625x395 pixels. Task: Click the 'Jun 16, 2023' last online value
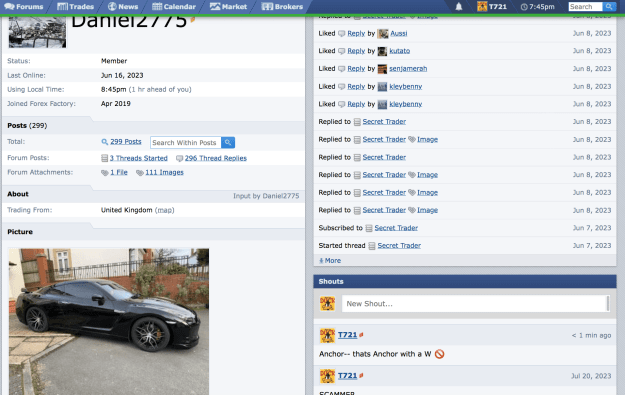pyautogui.click(x=122, y=75)
